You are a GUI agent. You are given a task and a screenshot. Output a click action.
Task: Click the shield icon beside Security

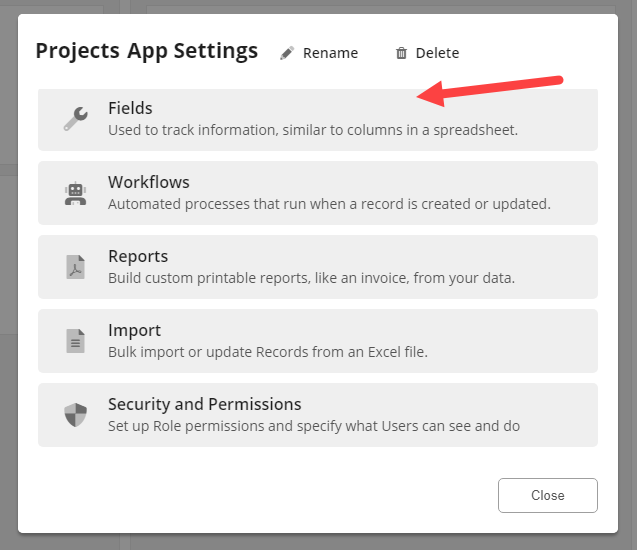[75, 415]
